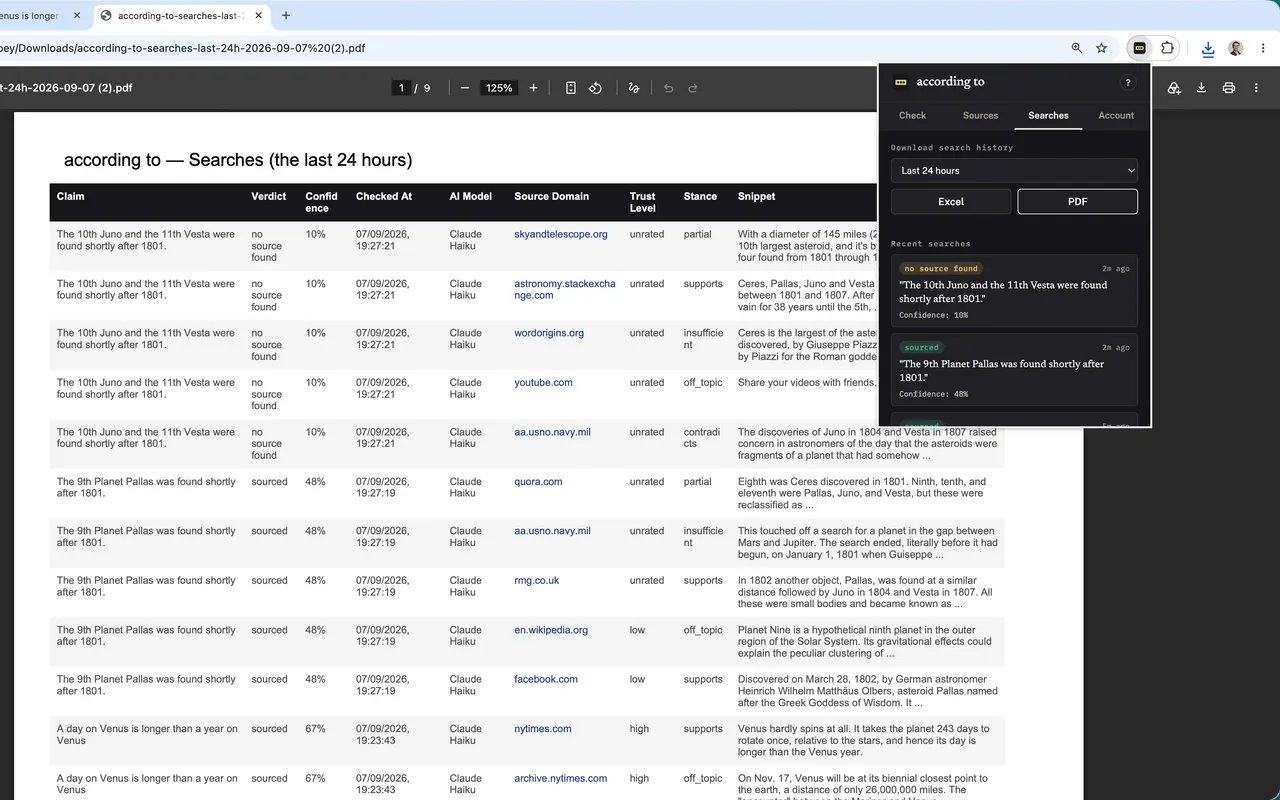Open the facebook.com source link
Screen dimensions: 1280x800
(546, 679)
